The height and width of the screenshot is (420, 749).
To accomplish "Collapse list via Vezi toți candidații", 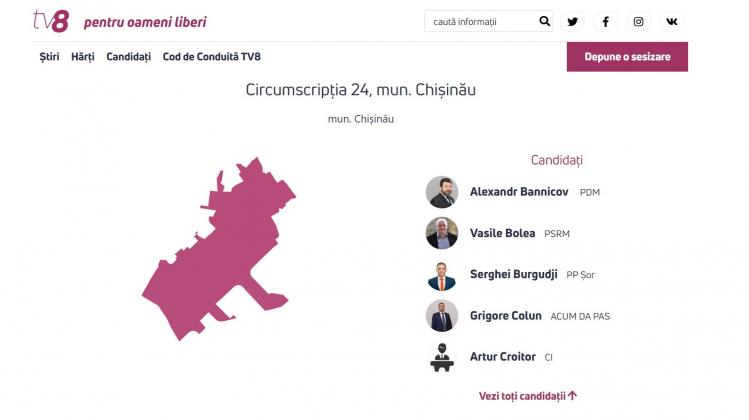I will [528, 396].
